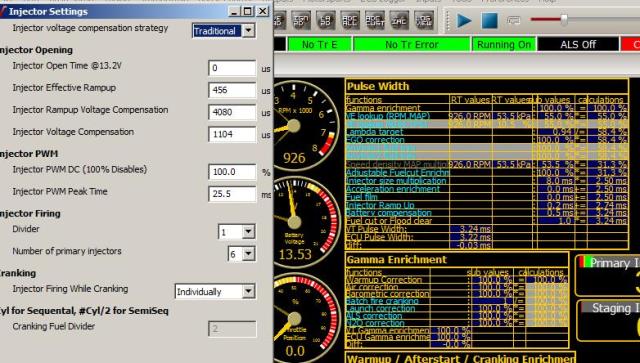The image size is (640, 363).
Task: Click the Injector PWM DC field
Action: (232, 172)
